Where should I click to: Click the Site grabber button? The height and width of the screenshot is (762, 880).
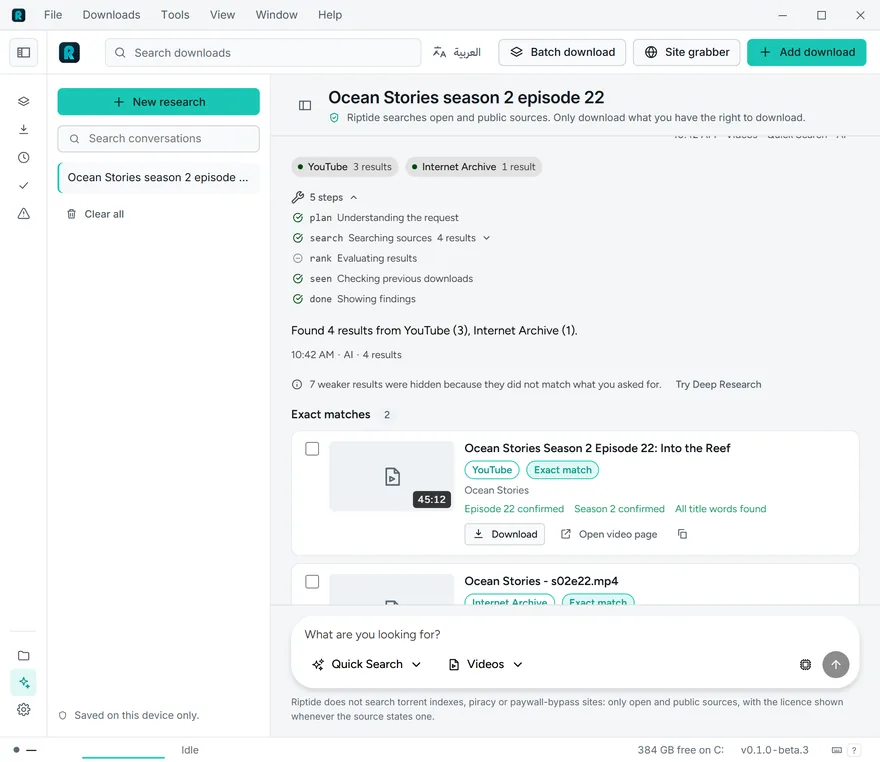point(686,53)
